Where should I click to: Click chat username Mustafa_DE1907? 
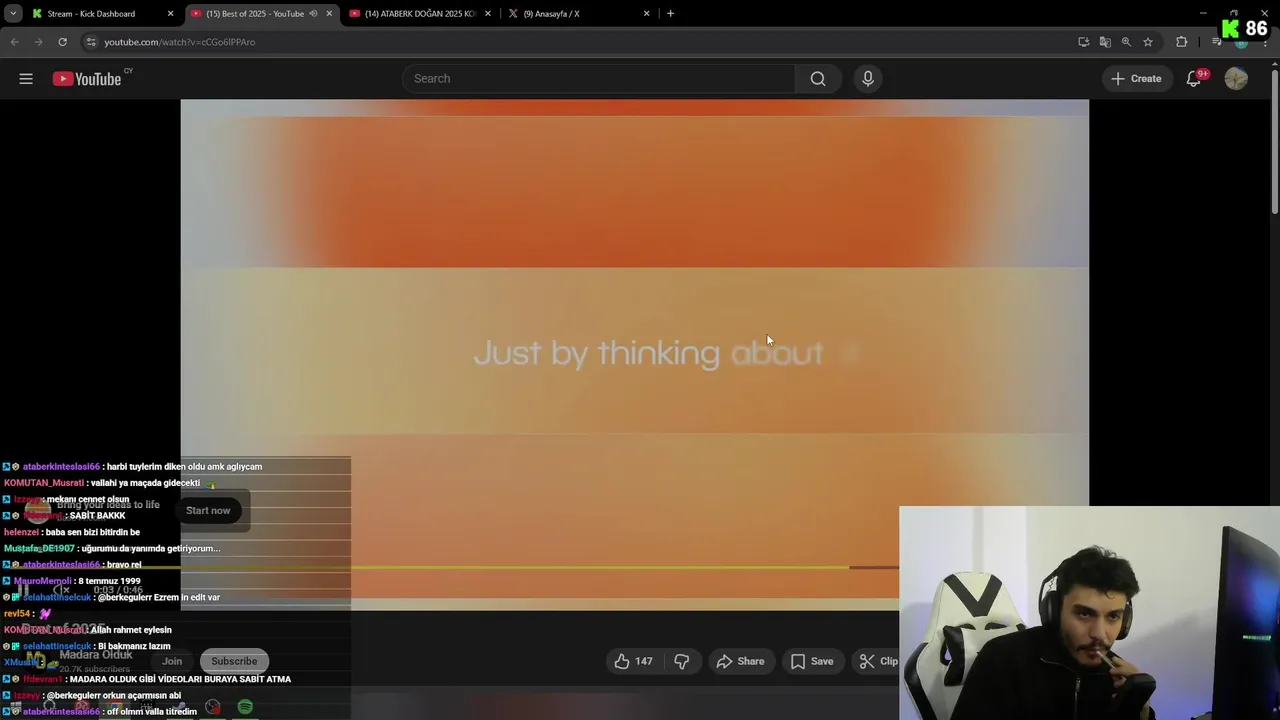point(39,548)
